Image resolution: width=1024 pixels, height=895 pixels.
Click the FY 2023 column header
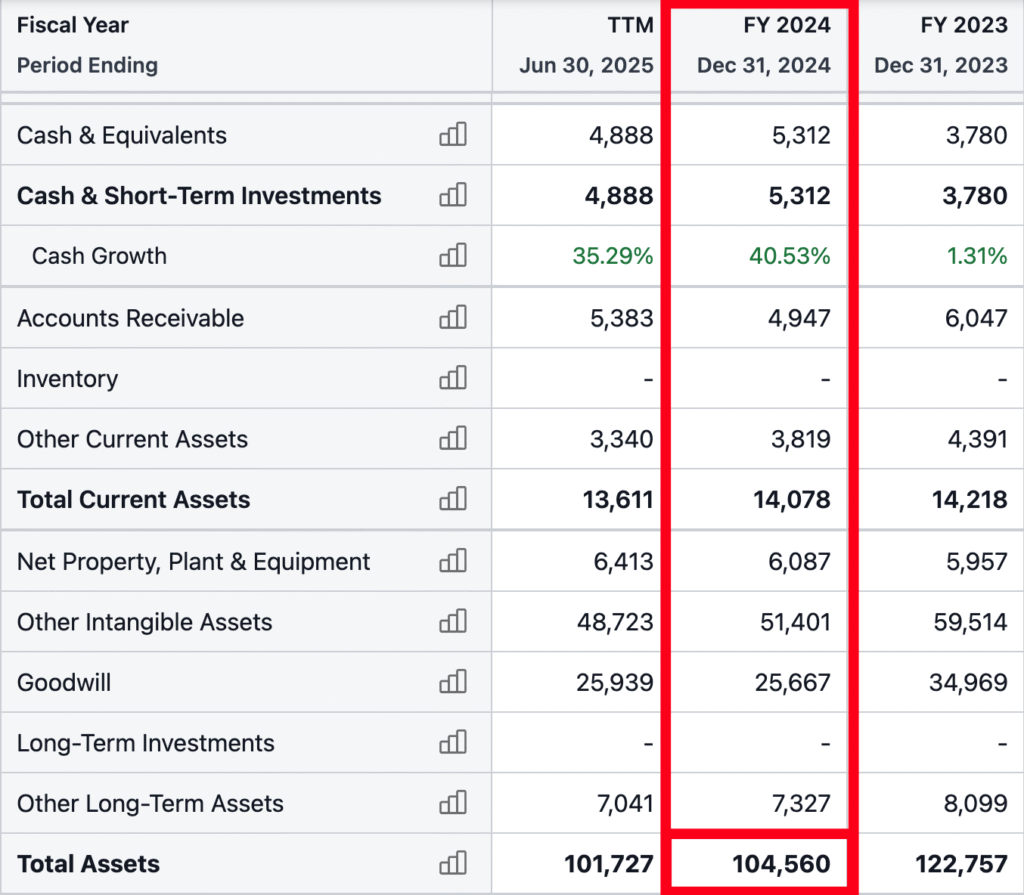964,26
